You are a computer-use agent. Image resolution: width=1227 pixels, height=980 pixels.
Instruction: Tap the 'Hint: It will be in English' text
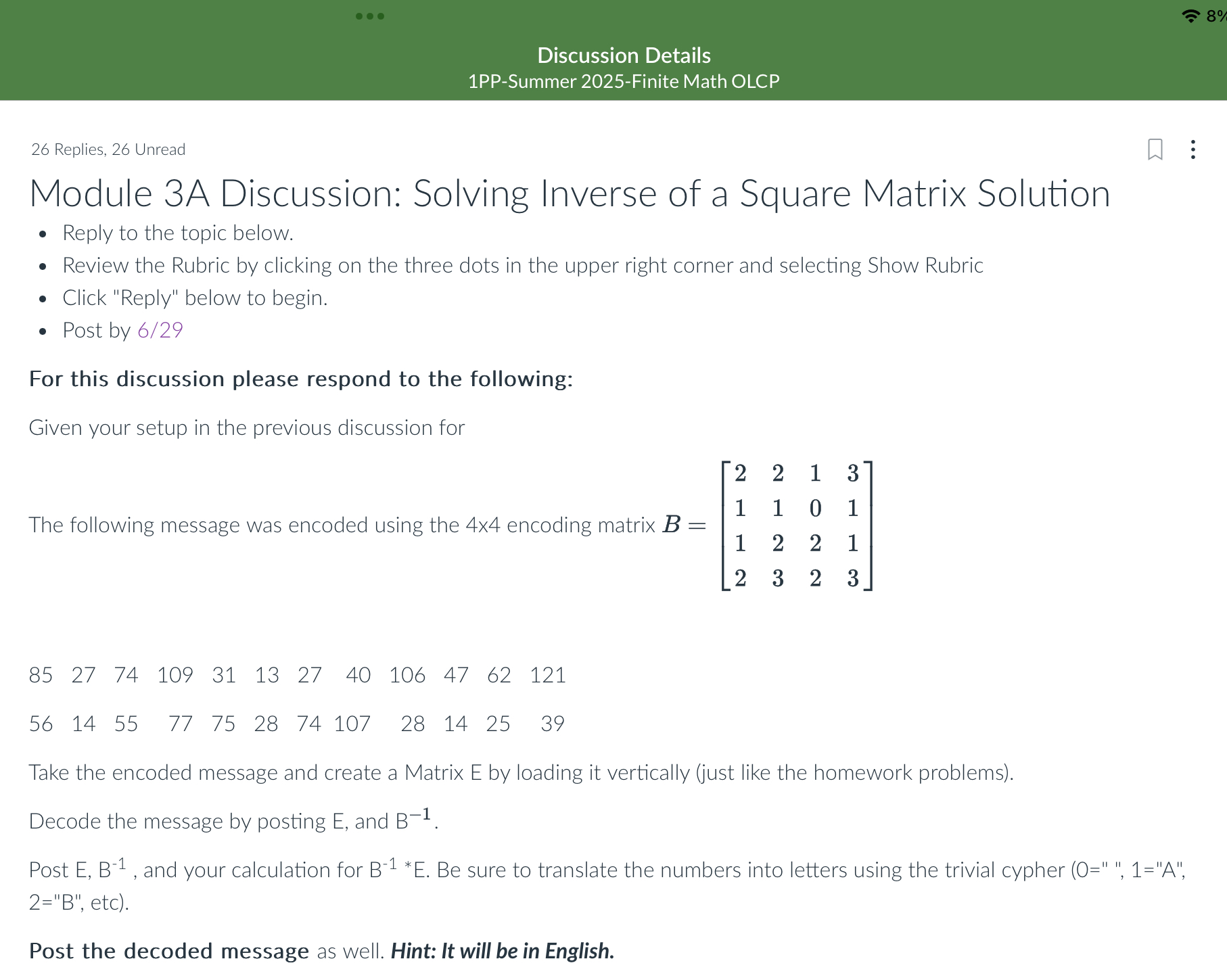[502, 951]
